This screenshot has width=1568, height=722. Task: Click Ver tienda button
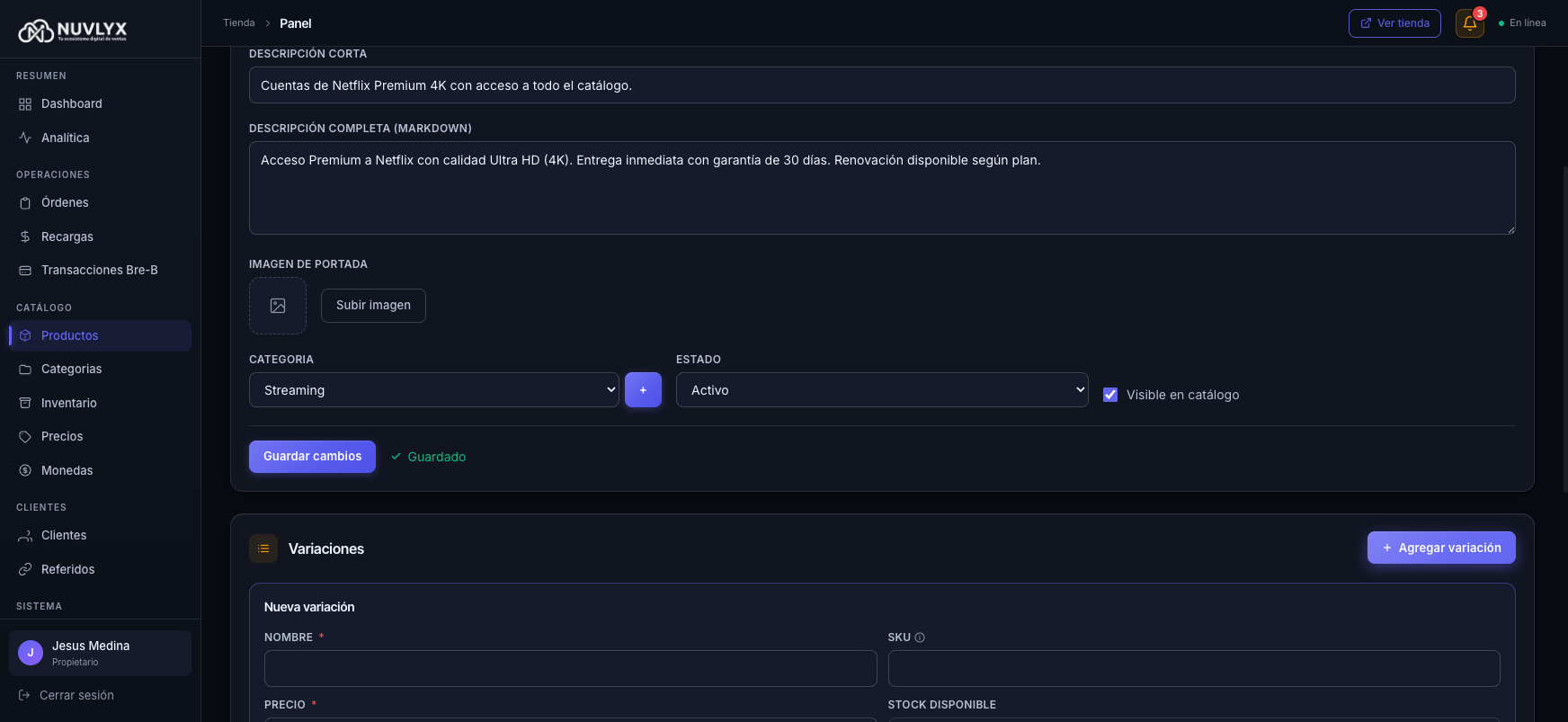tap(1394, 23)
